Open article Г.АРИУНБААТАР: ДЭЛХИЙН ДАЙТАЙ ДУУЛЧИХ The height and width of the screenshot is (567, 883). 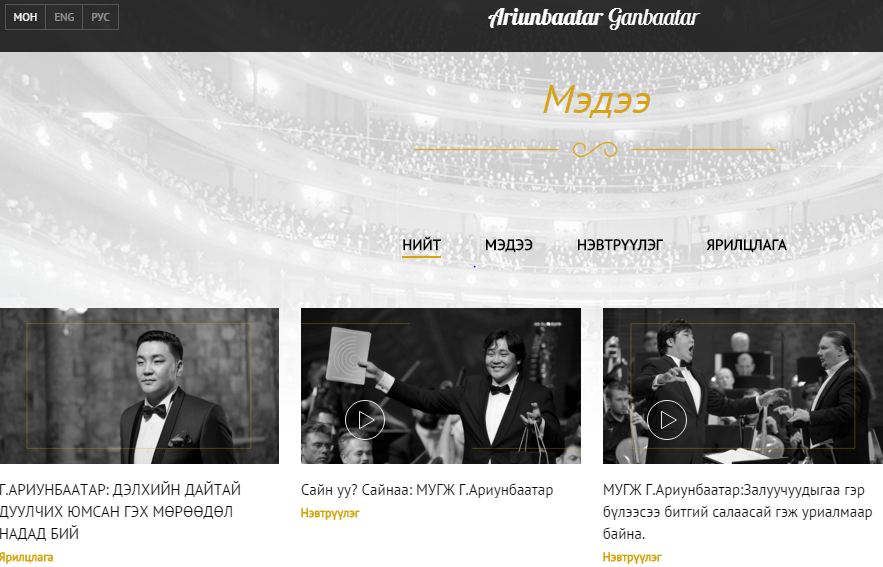point(121,511)
